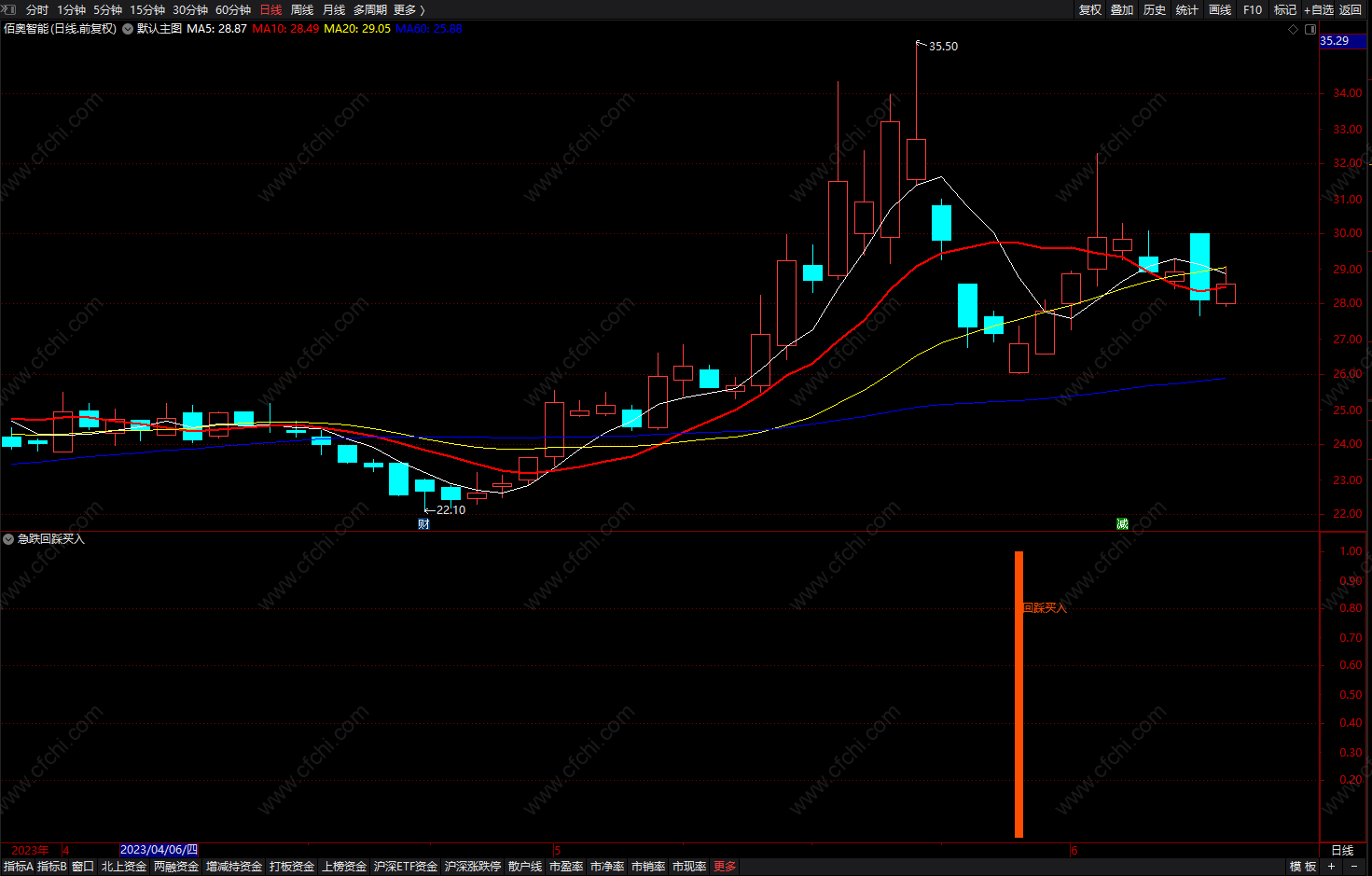This screenshot has width=1372, height=876.
Task: Show the 两融资金 indicator
Action: pyautogui.click(x=176, y=867)
